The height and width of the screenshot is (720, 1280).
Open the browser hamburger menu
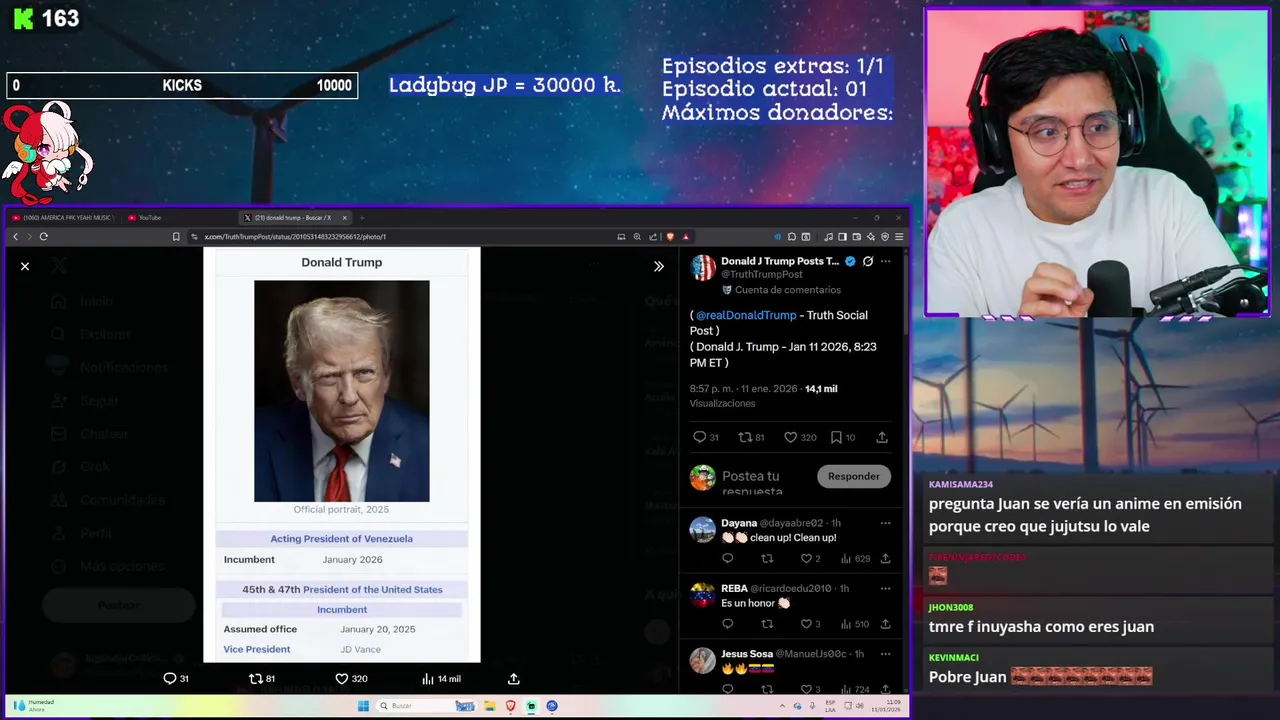tap(899, 237)
